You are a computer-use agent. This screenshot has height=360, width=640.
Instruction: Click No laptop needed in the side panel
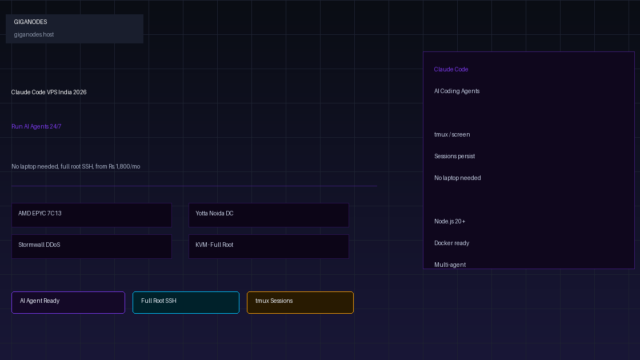457,178
